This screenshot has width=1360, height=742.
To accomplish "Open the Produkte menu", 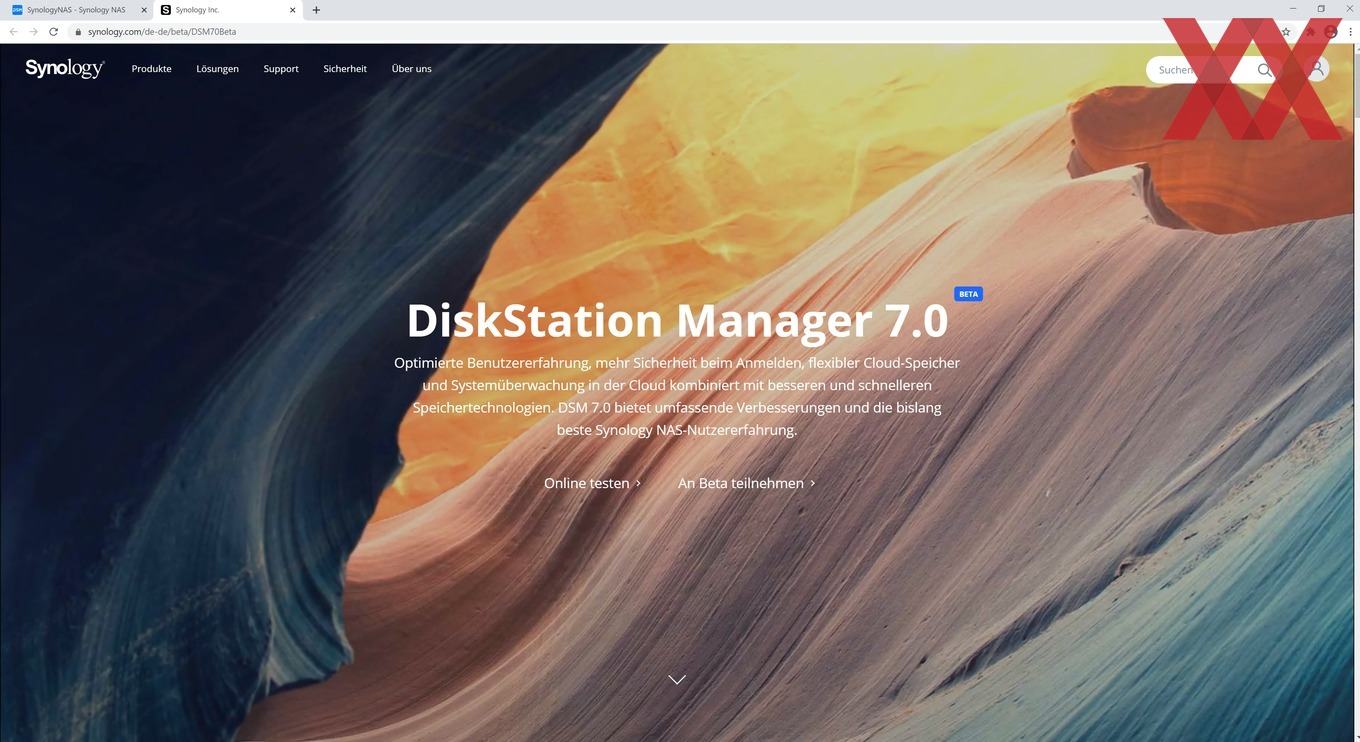I will point(151,69).
